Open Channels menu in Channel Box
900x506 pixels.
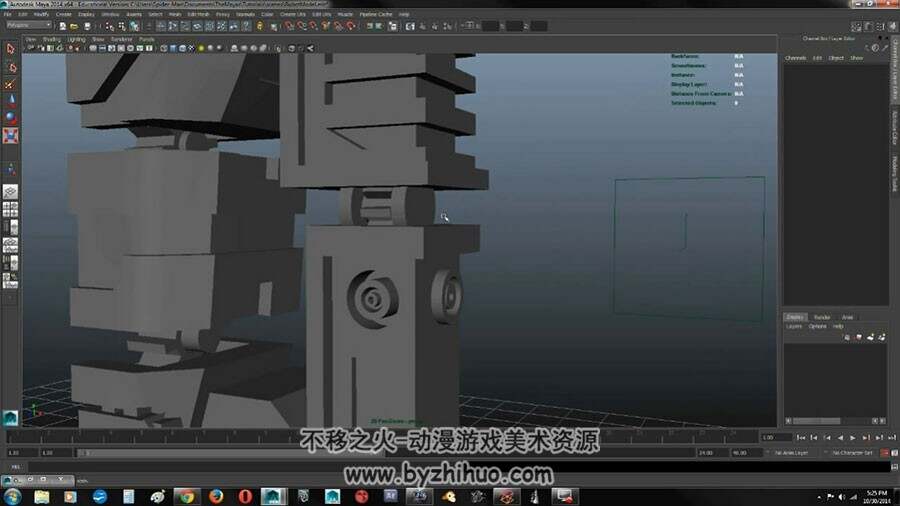point(796,58)
